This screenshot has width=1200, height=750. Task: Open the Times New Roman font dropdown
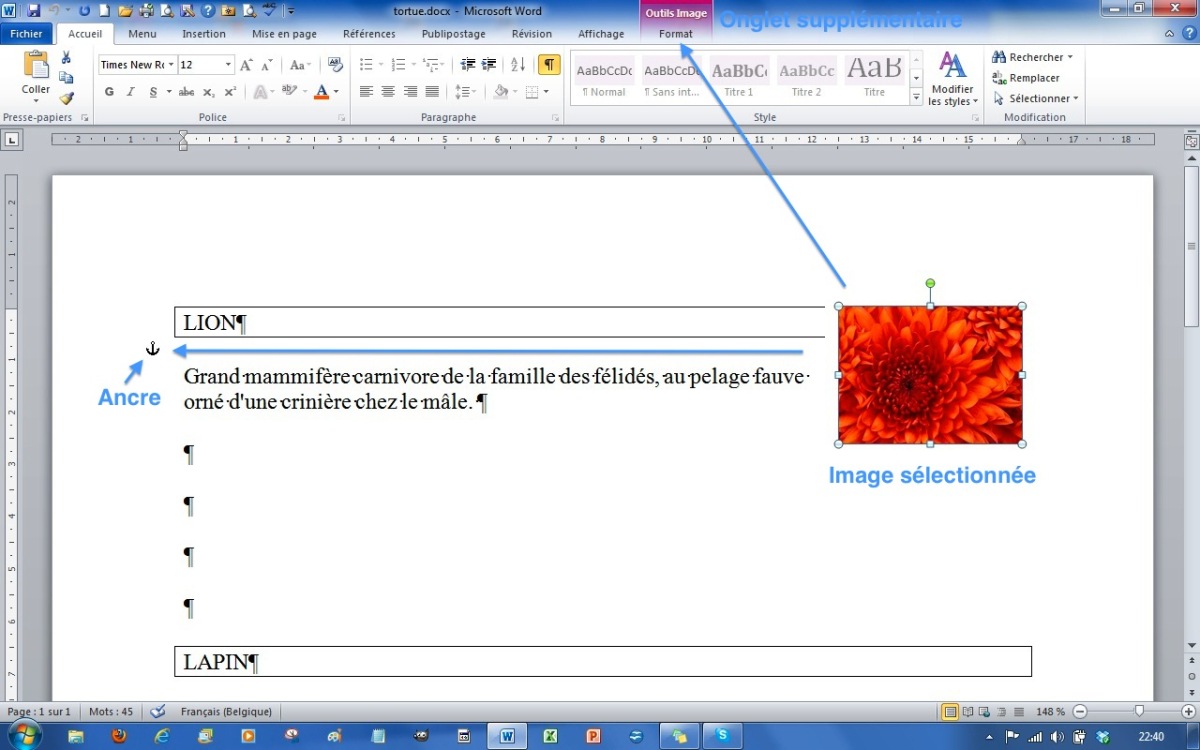171,65
